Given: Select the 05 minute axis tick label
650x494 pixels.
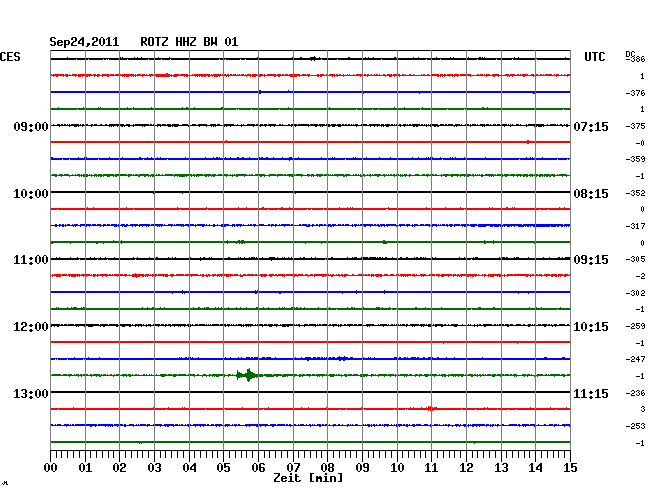Looking at the screenshot, I should 223,468.
